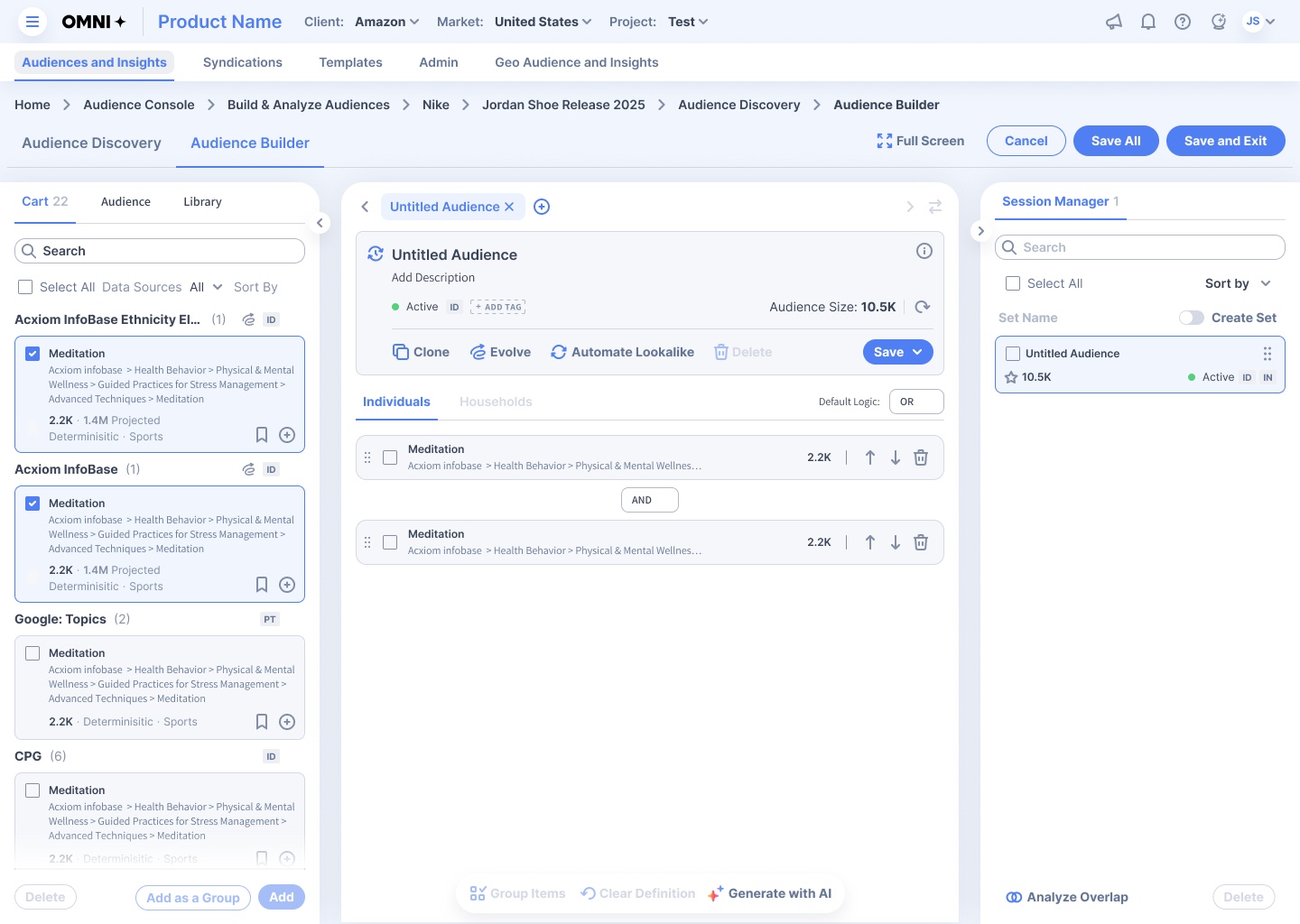Bookmark the Acxiom InfoBase Meditation card
The height and width of the screenshot is (924, 1300).
click(262, 585)
